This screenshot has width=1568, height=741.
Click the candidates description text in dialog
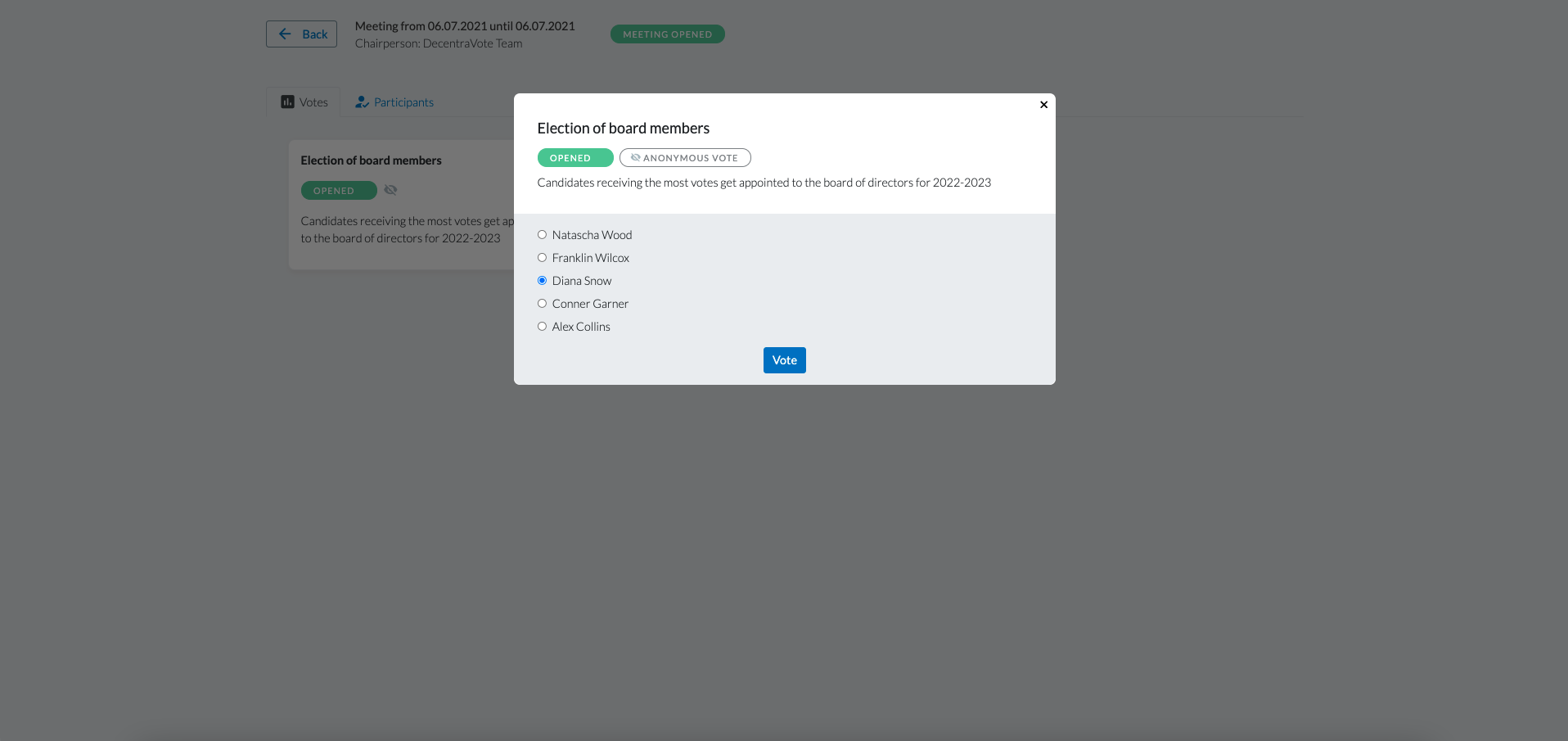pos(764,183)
